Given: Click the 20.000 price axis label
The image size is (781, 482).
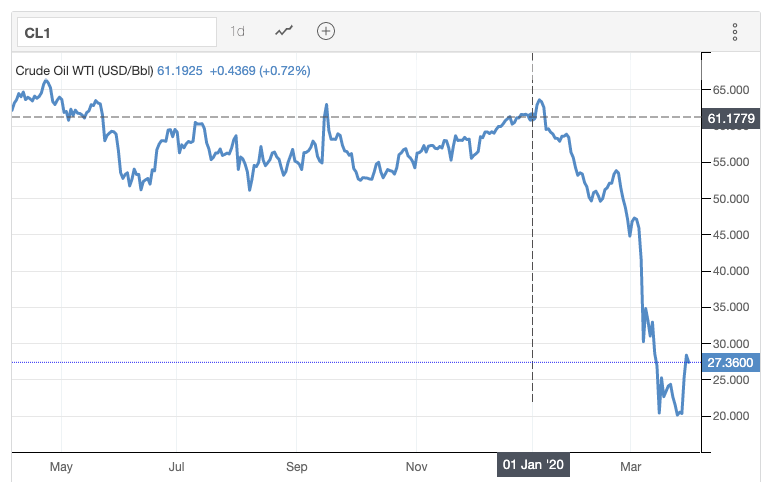Looking at the screenshot, I should point(731,416).
